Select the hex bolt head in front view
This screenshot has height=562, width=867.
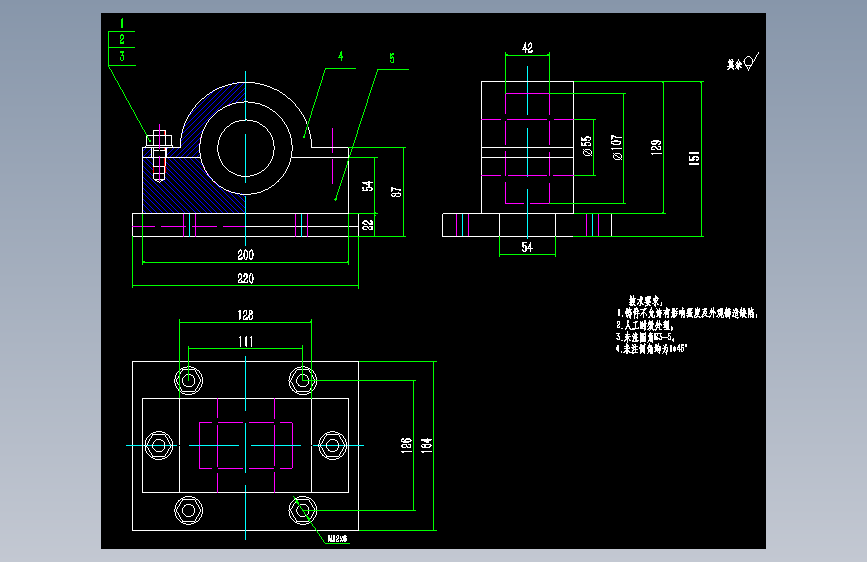coord(159,138)
